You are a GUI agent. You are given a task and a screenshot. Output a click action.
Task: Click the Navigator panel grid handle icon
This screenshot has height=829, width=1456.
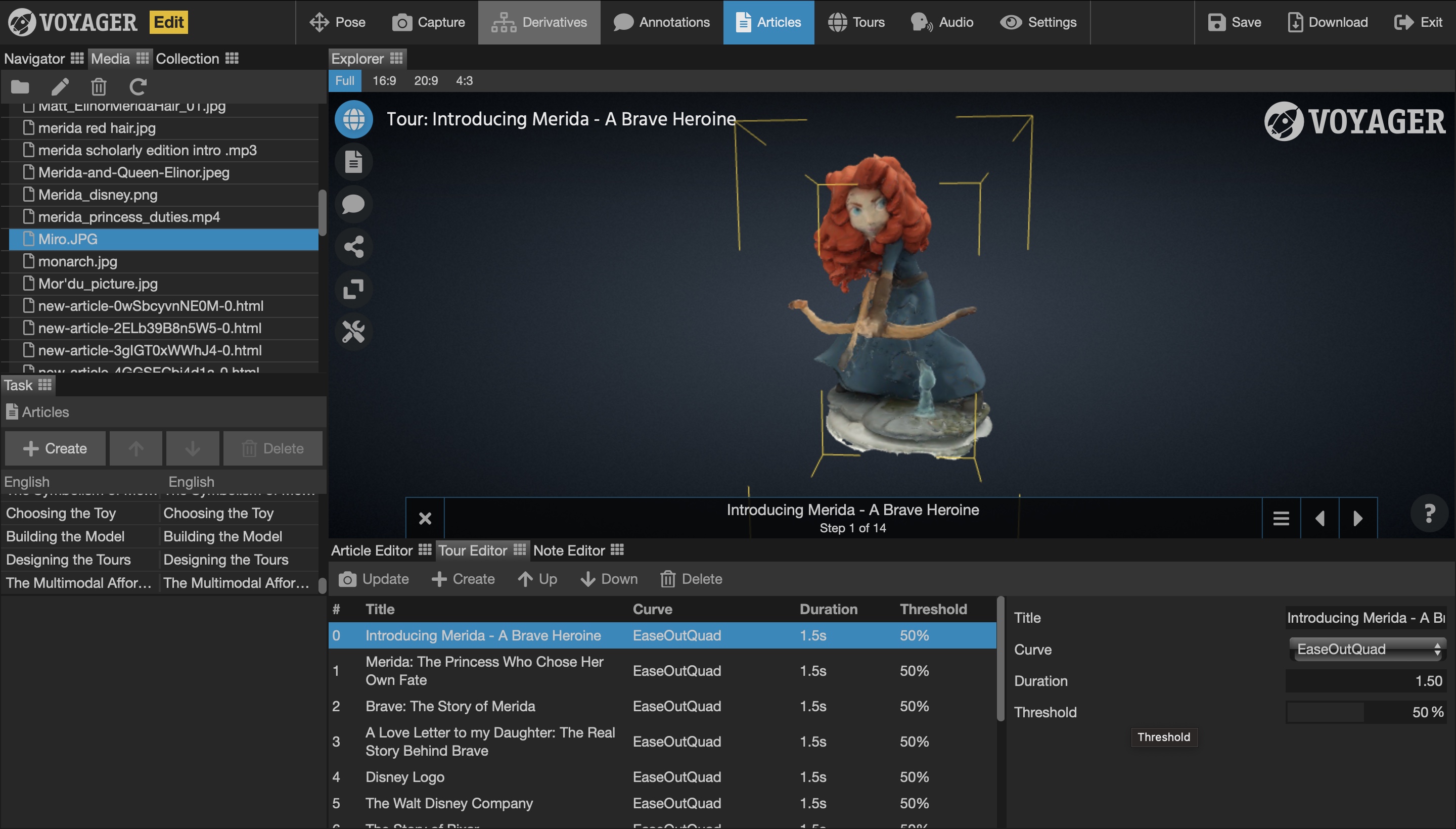77,58
